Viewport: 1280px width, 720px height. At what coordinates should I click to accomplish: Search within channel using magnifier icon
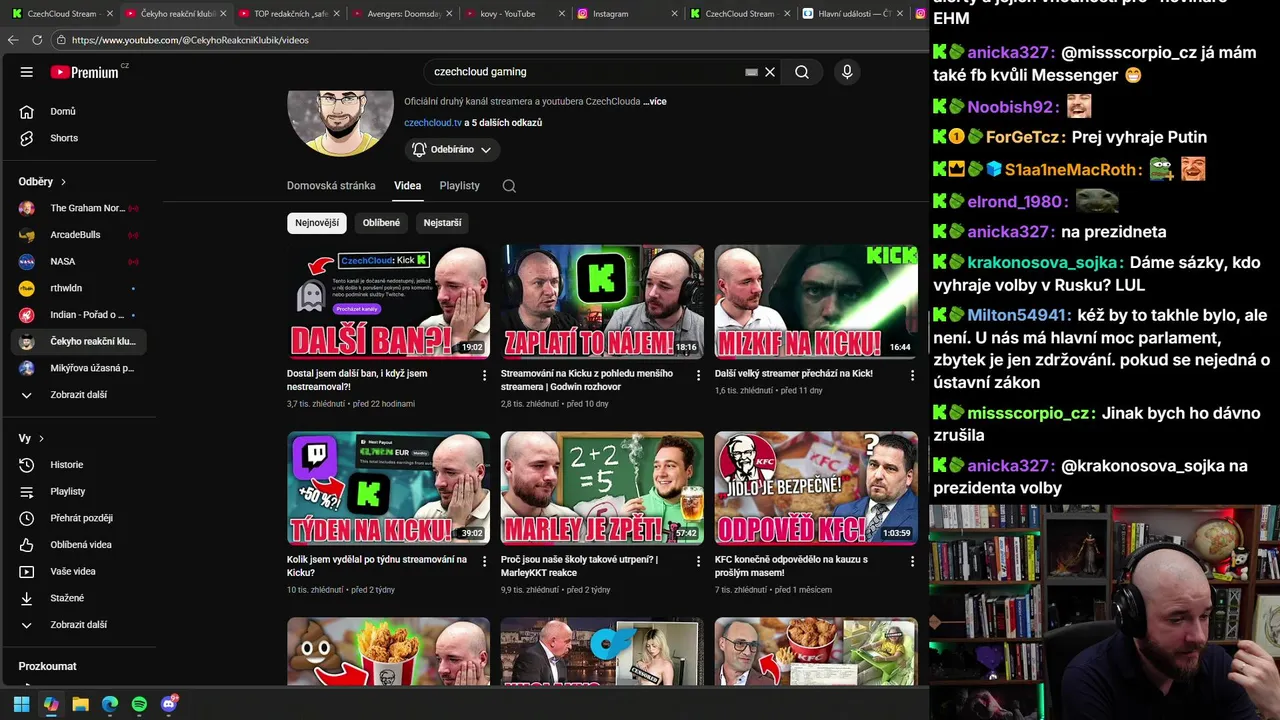(509, 186)
